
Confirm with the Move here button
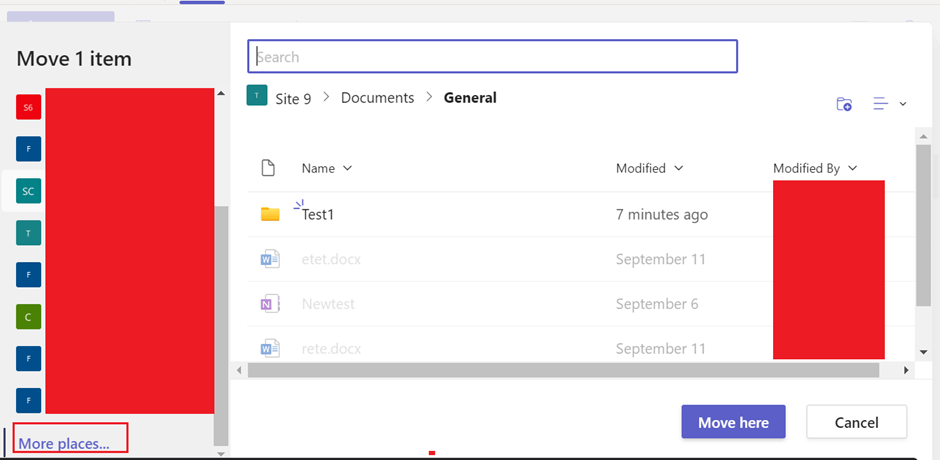[733, 422]
